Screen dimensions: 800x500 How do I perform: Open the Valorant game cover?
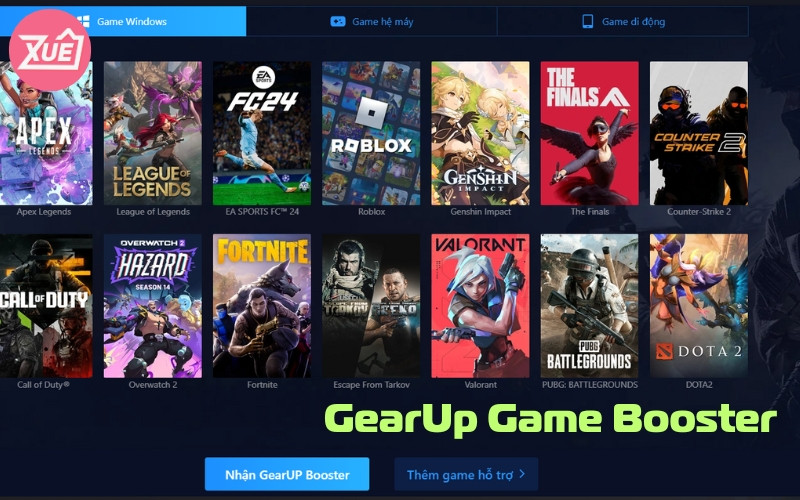point(480,306)
